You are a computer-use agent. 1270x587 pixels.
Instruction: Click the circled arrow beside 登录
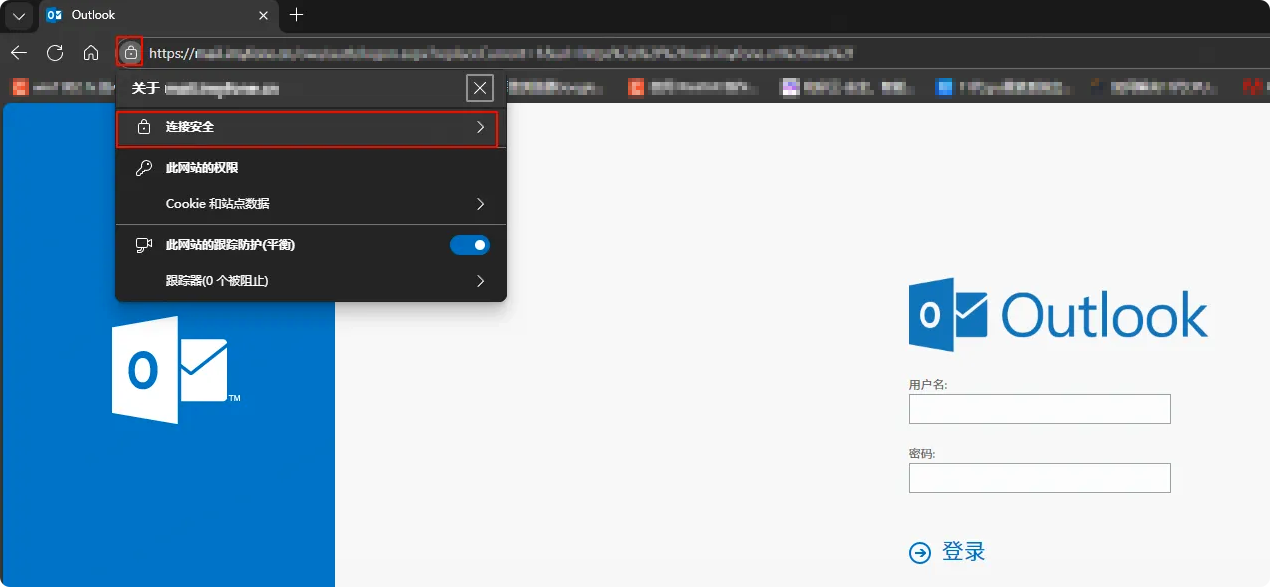tap(919, 553)
